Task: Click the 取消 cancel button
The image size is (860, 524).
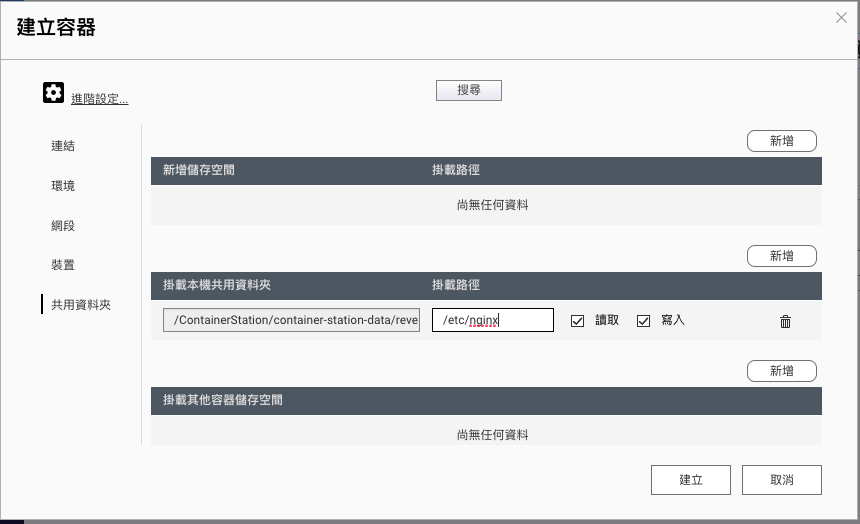Action: 782,480
